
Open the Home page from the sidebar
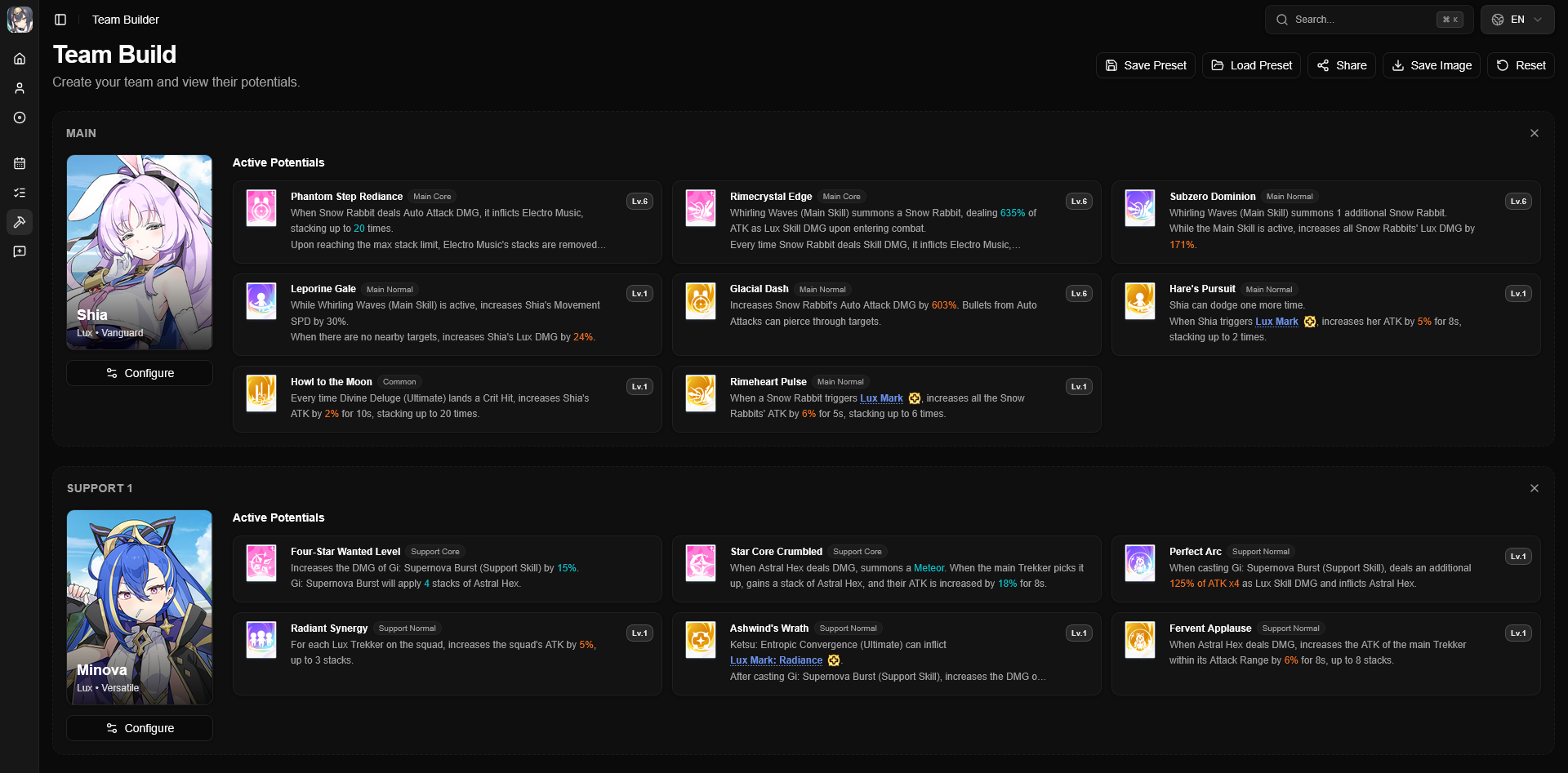click(x=20, y=59)
